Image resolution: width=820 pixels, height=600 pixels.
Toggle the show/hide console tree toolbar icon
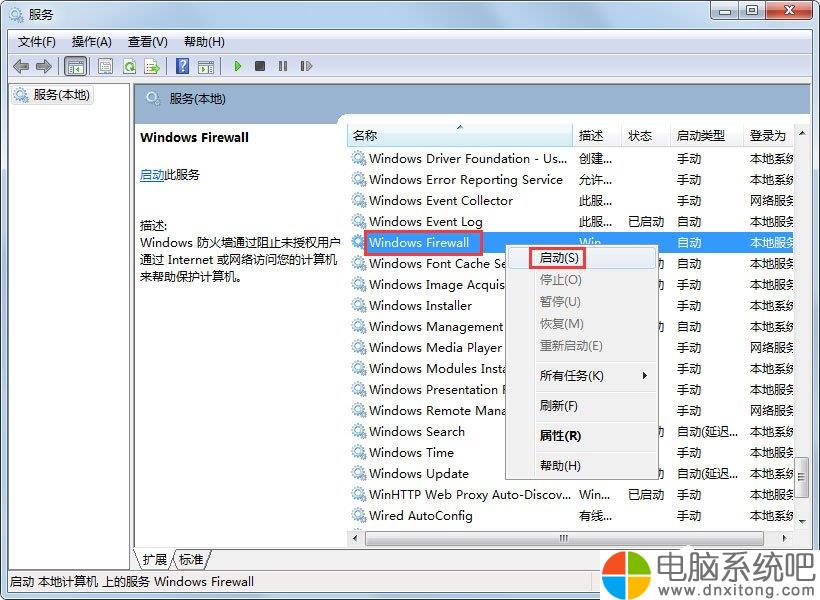tap(75, 66)
